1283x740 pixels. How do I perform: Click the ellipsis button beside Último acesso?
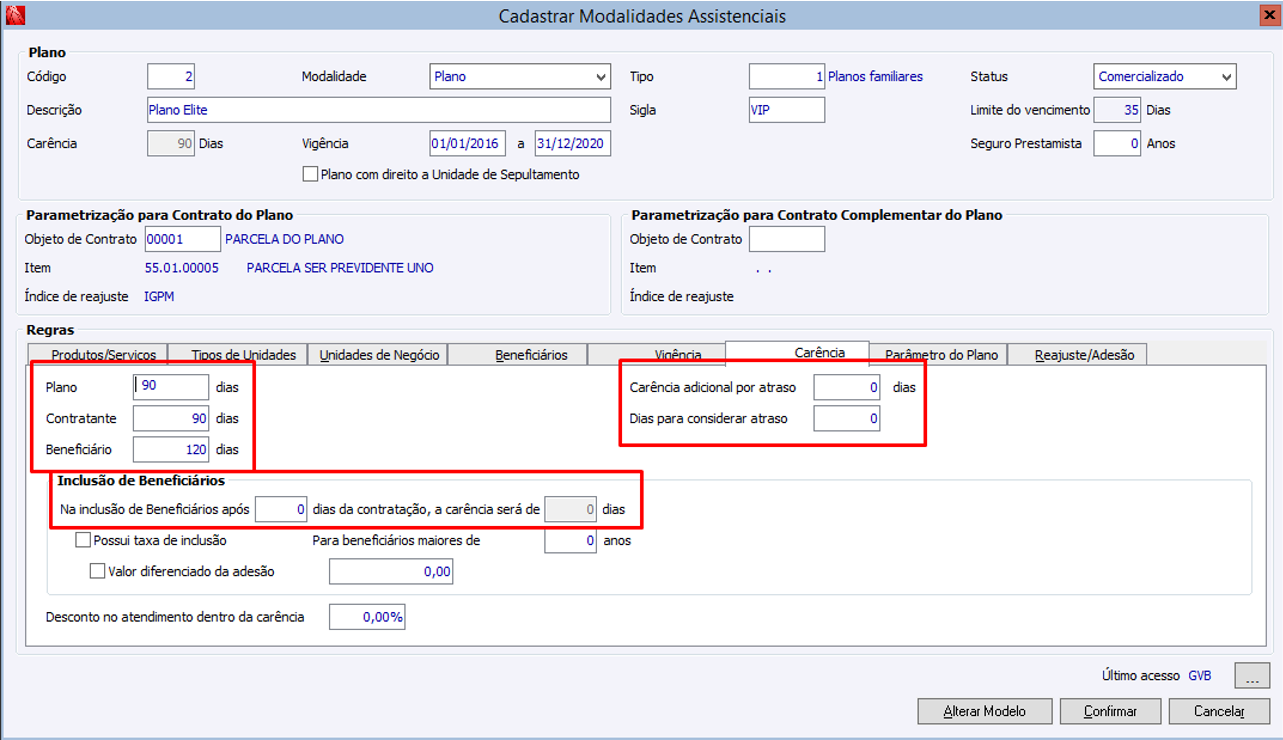pyautogui.click(x=1252, y=676)
